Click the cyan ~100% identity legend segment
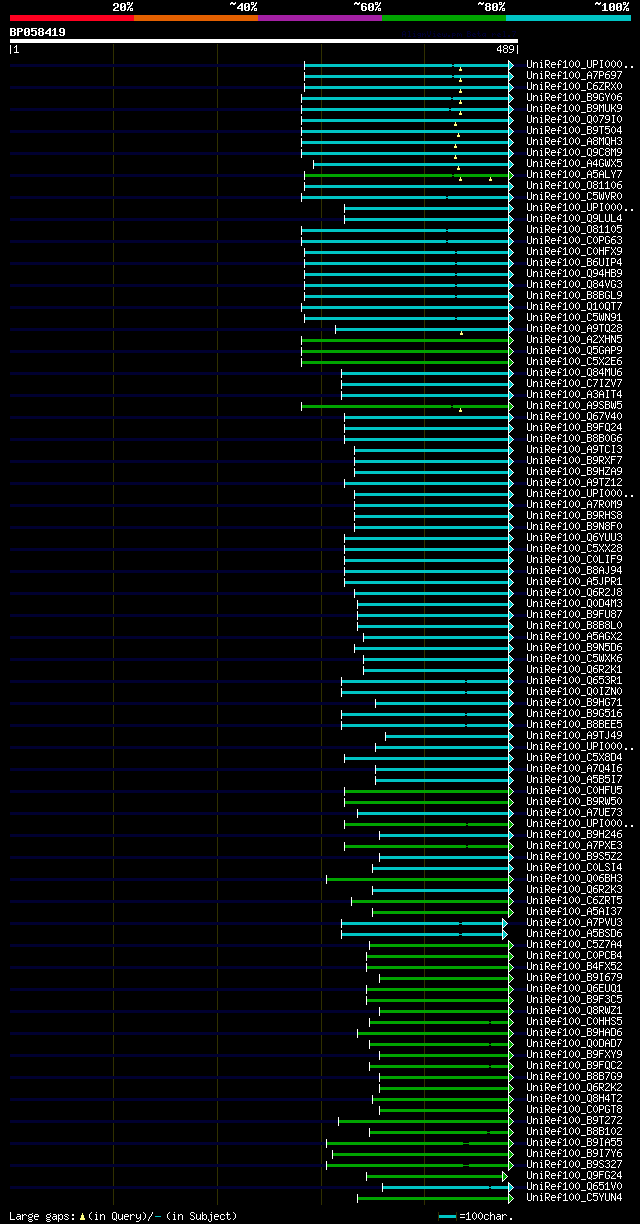The height and width of the screenshot is (1224, 640). click(568, 18)
